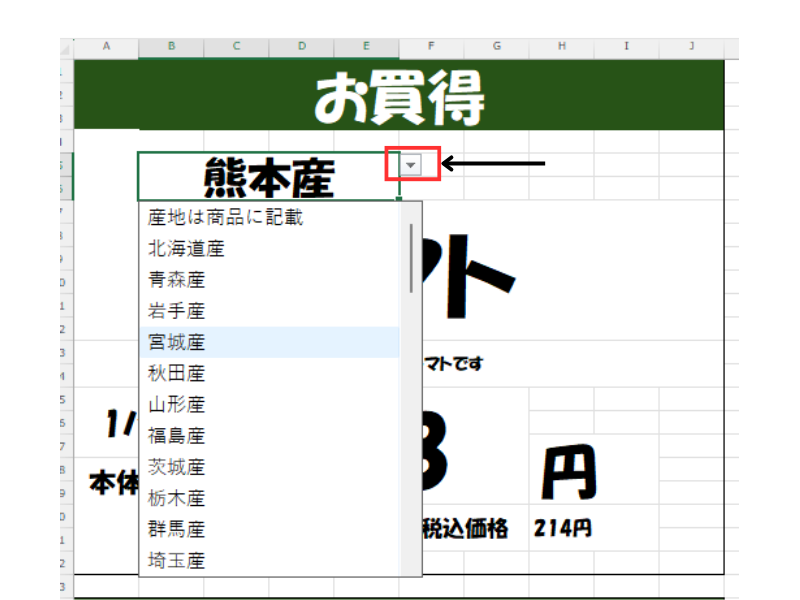The width and height of the screenshot is (800, 600).
Task: Pick 山形産 in the dropdown list
Action: point(177,404)
